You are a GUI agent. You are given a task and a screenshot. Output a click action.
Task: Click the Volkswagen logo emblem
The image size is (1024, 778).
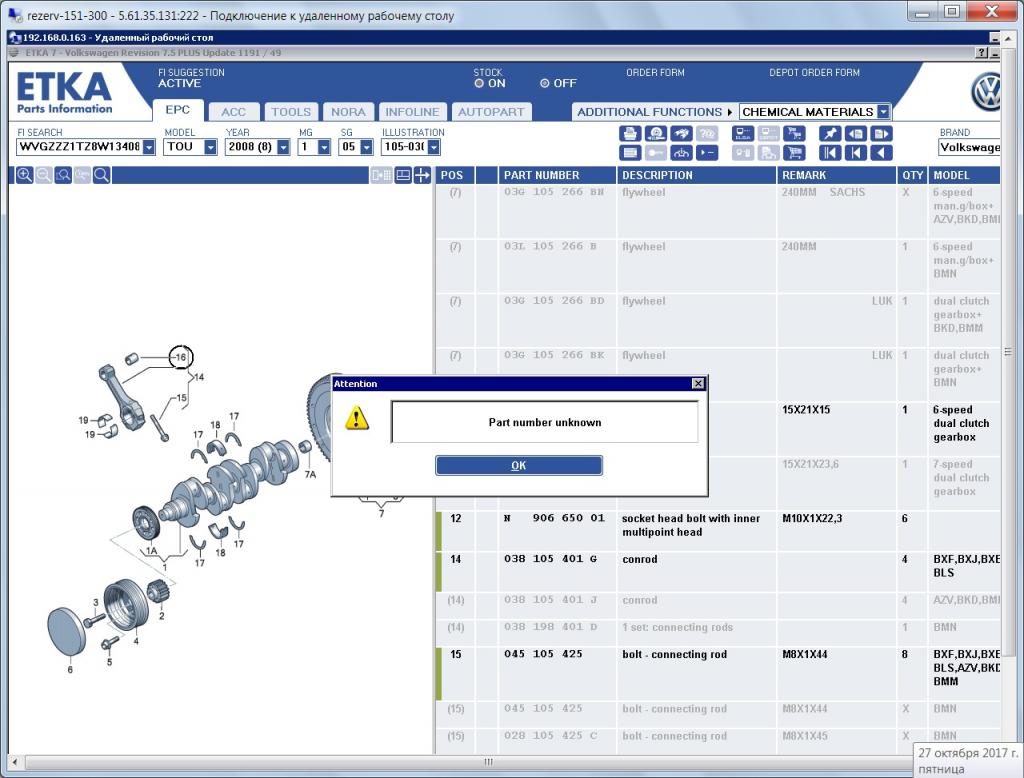click(x=987, y=92)
